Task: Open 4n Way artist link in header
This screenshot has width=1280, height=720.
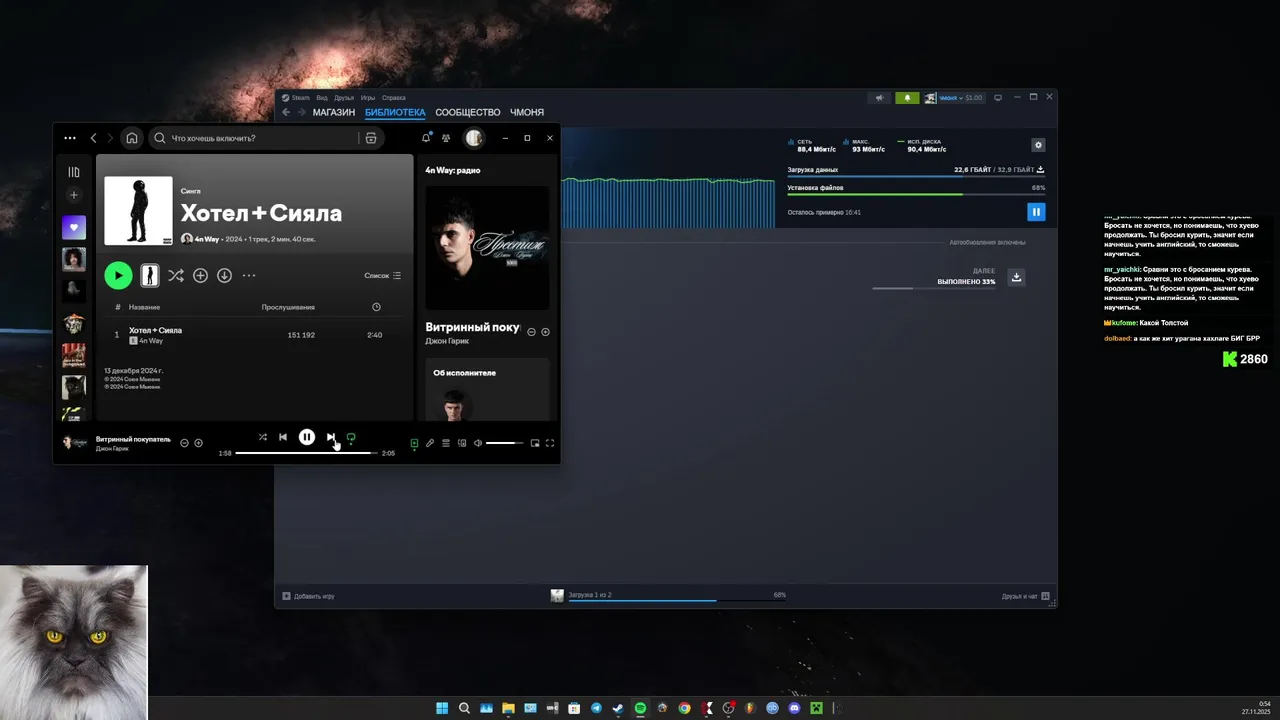Action: click(x=207, y=239)
